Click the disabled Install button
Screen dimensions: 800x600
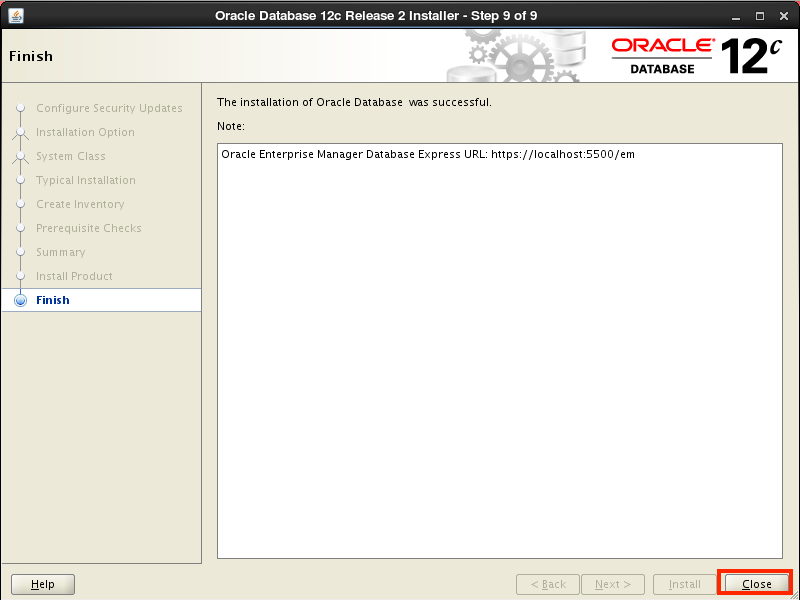[685, 584]
